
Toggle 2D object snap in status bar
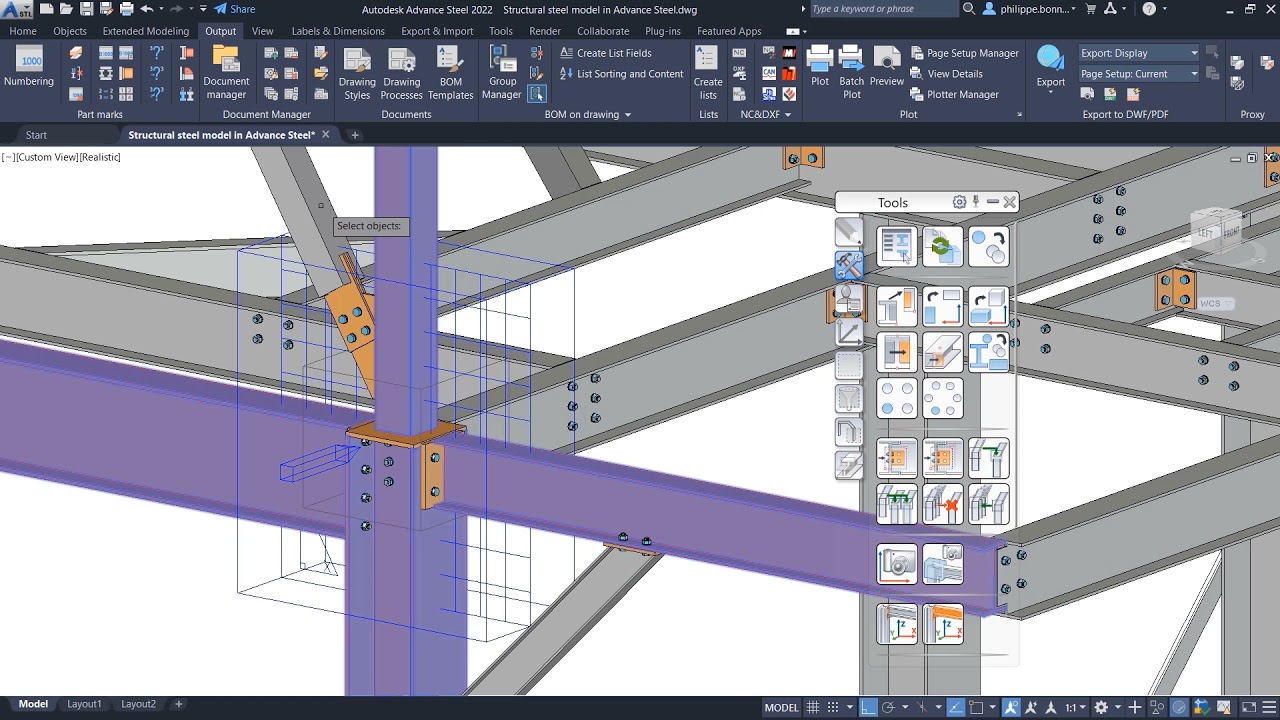point(977,707)
